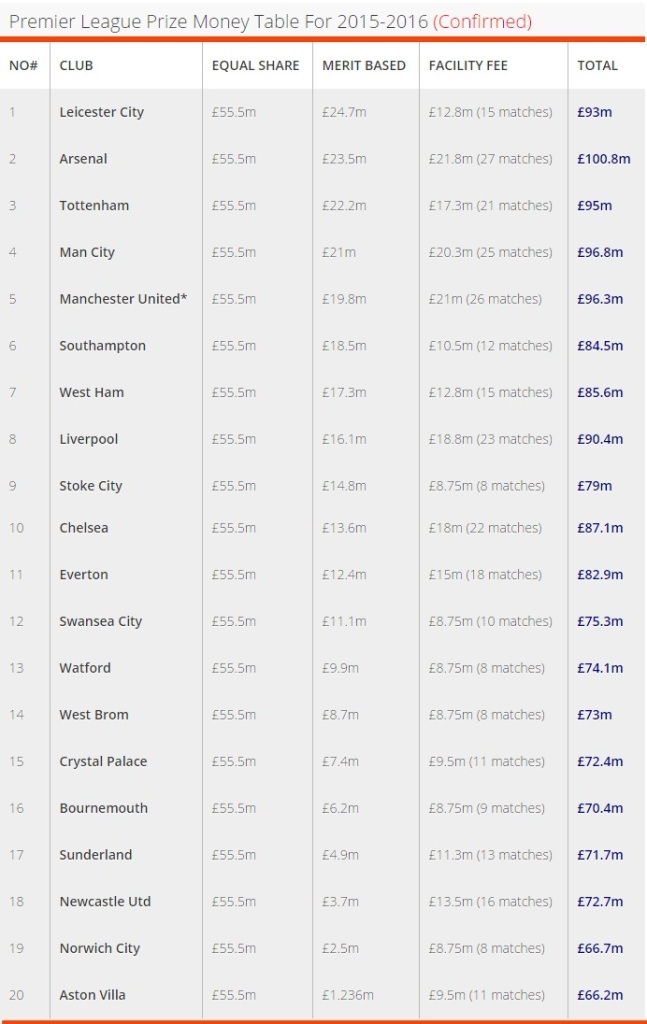Select the Chelsea club name
This screenshot has width=647, height=1024.
click(84, 528)
